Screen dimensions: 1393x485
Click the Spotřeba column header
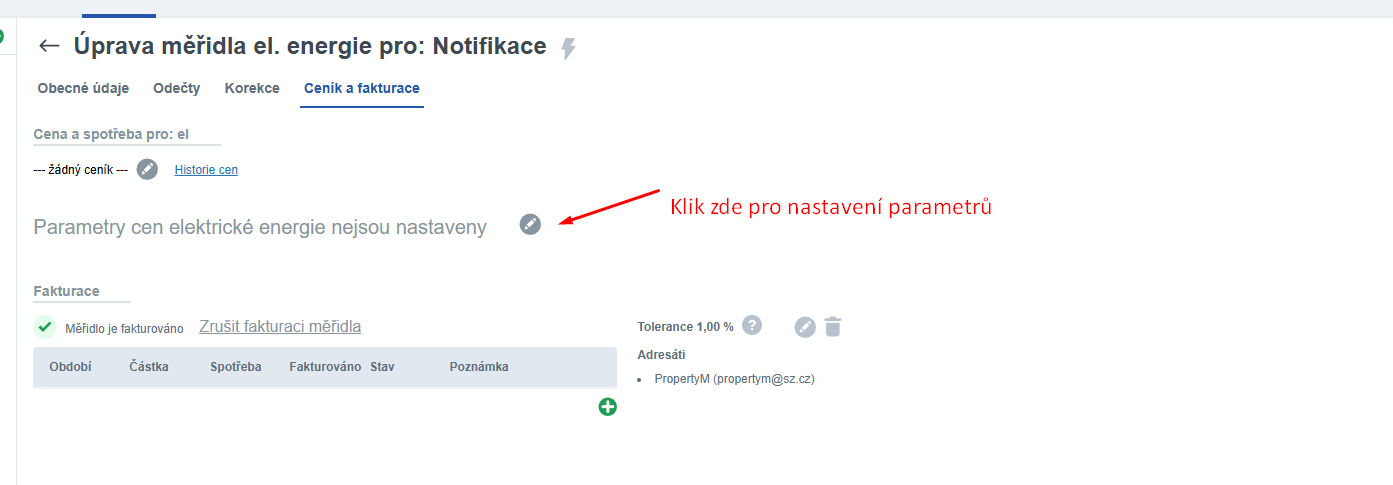[235, 367]
